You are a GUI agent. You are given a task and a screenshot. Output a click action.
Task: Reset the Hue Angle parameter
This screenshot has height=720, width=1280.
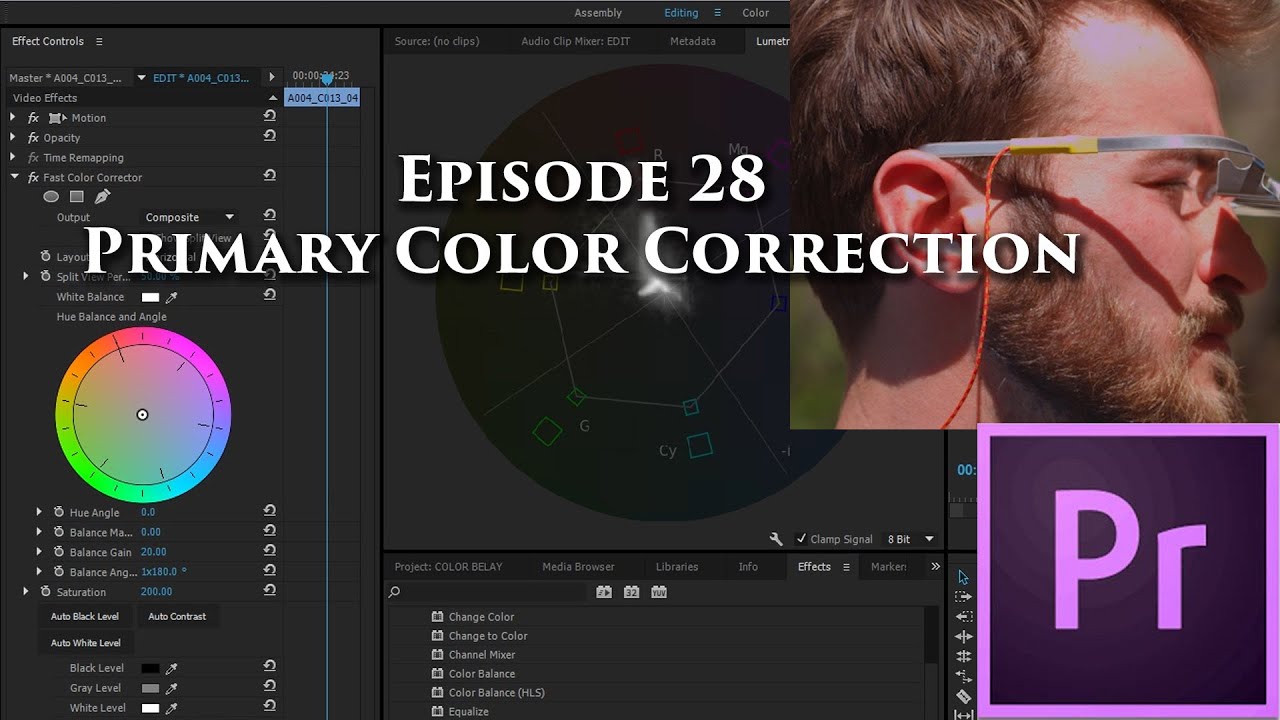pyautogui.click(x=269, y=512)
